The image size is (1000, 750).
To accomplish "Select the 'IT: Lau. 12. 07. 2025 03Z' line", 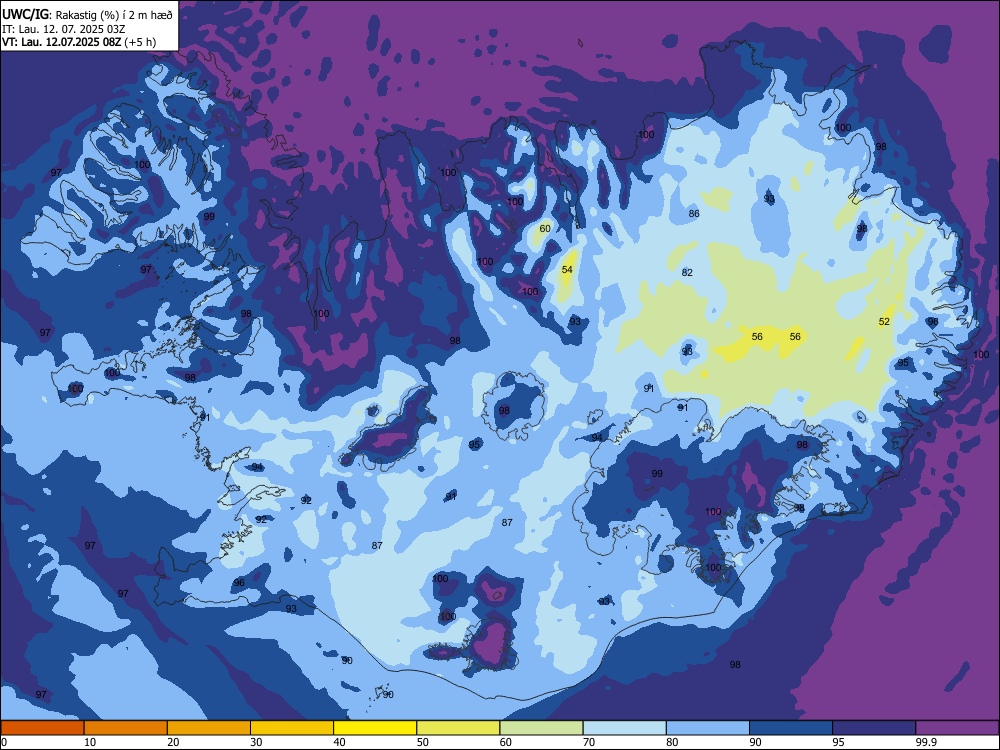I will coord(64,29).
